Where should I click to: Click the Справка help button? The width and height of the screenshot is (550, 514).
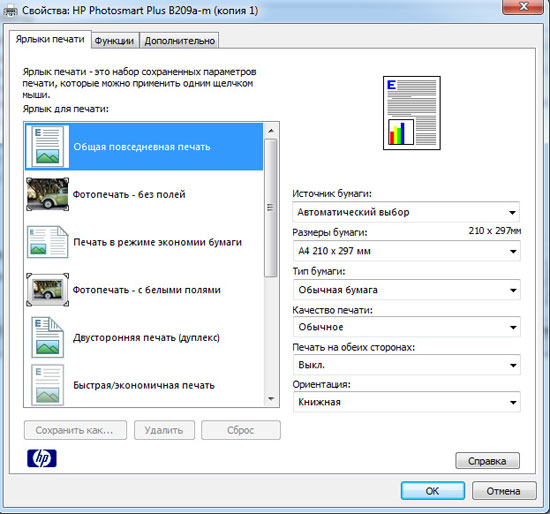pos(487,461)
